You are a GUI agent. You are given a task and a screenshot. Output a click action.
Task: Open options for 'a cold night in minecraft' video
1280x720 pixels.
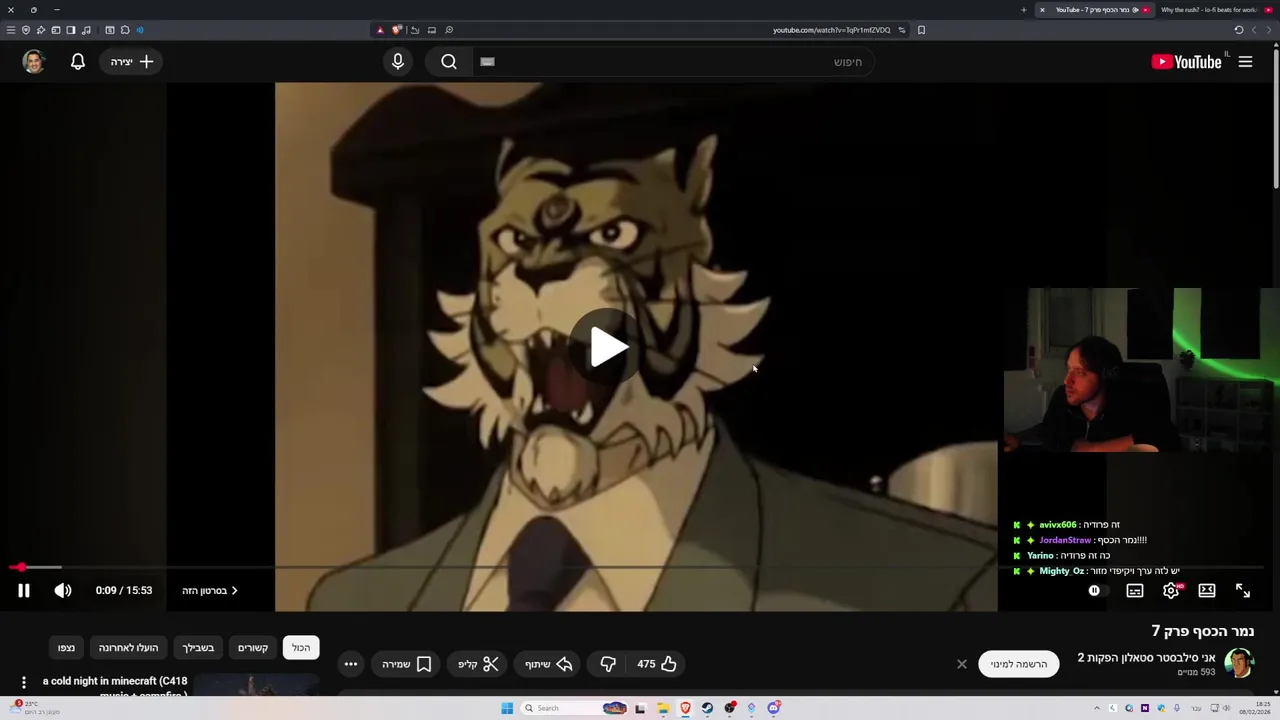(x=24, y=683)
